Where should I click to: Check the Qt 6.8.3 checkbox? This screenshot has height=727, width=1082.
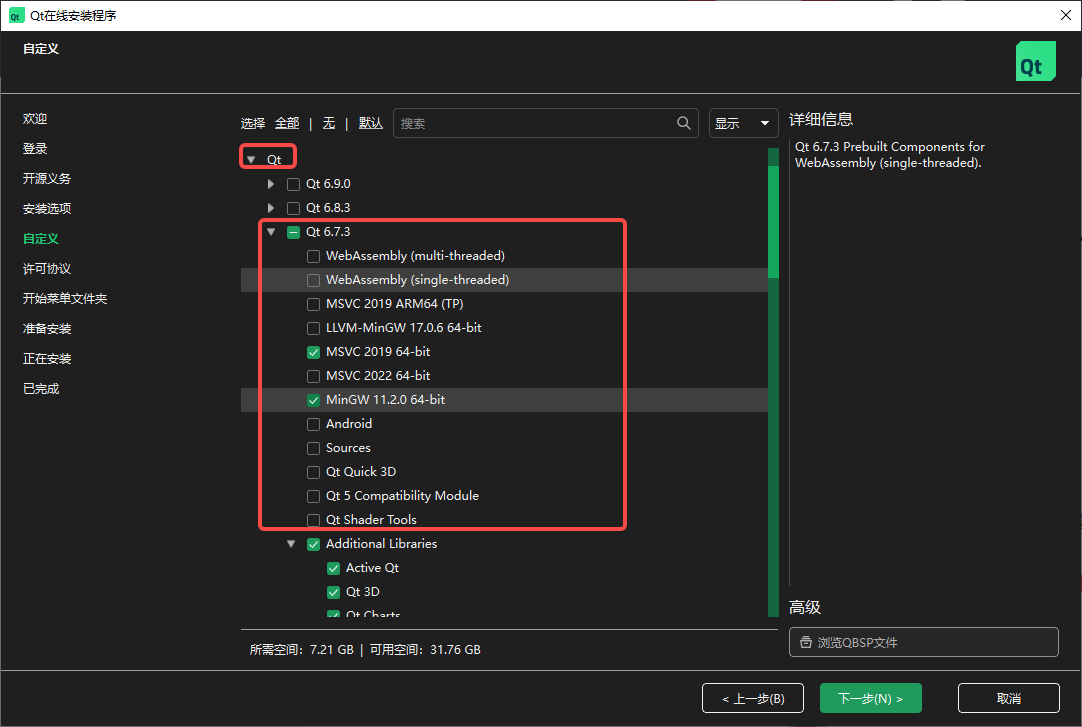pyautogui.click(x=293, y=208)
